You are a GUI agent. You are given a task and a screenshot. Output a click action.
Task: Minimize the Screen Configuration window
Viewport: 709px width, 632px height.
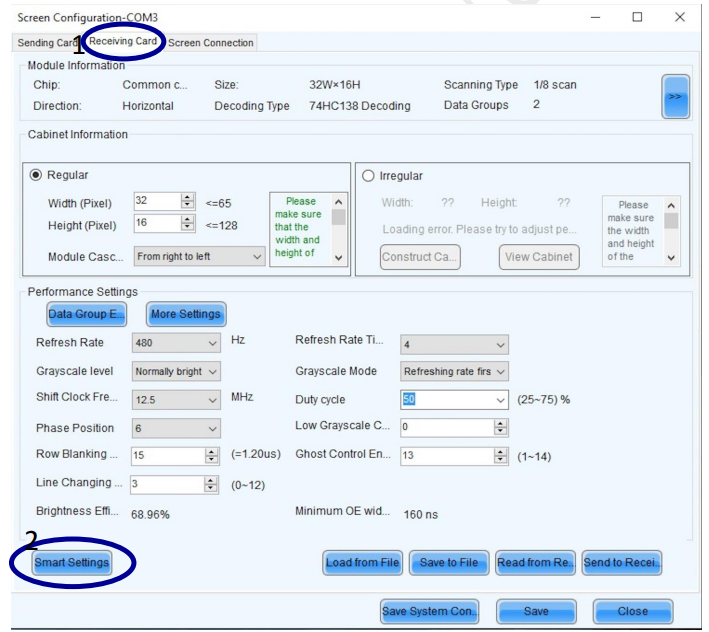[596, 17]
